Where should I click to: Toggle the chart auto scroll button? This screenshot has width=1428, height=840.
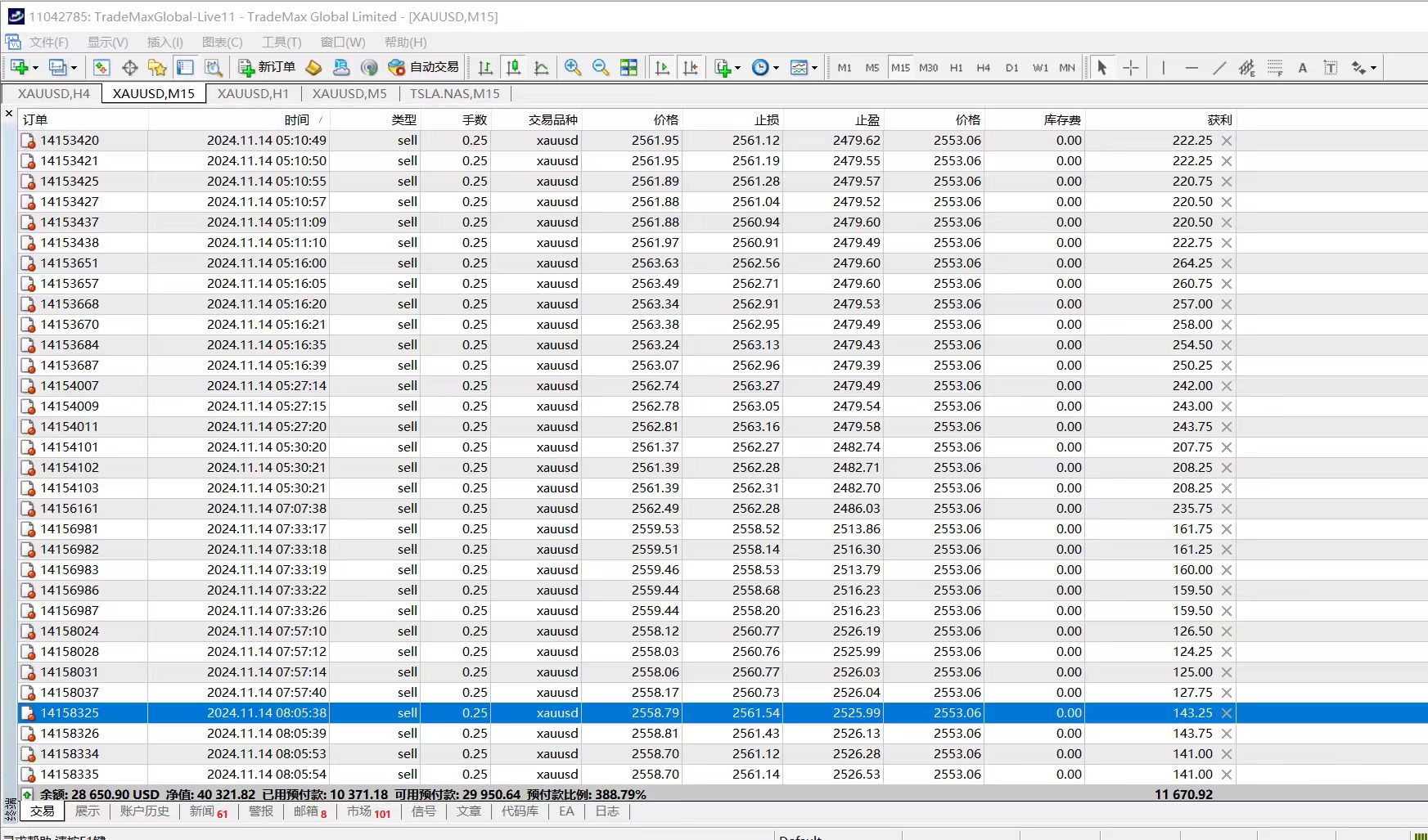pyautogui.click(x=662, y=68)
